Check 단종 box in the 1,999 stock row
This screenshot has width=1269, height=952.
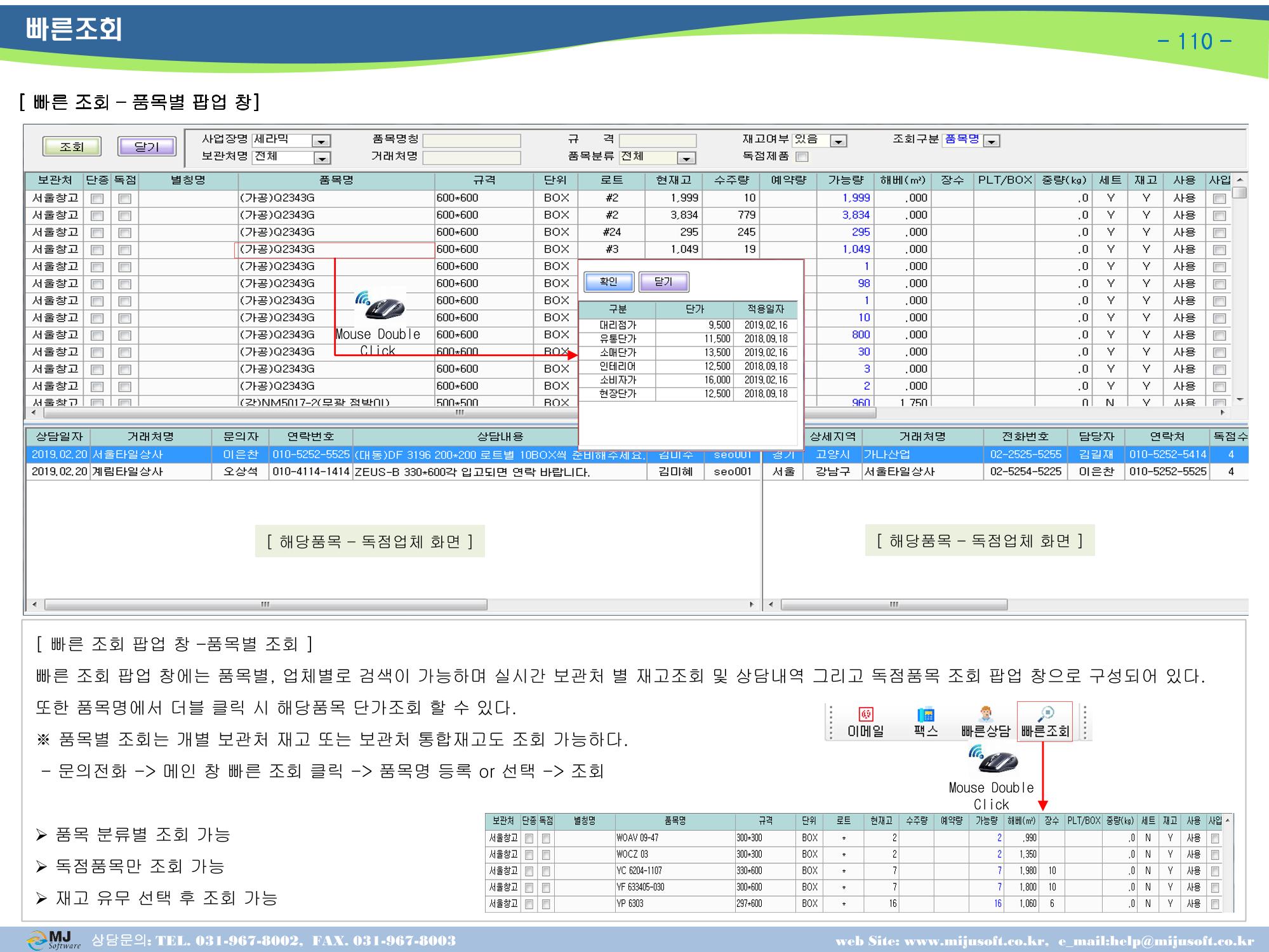click(97, 199)
